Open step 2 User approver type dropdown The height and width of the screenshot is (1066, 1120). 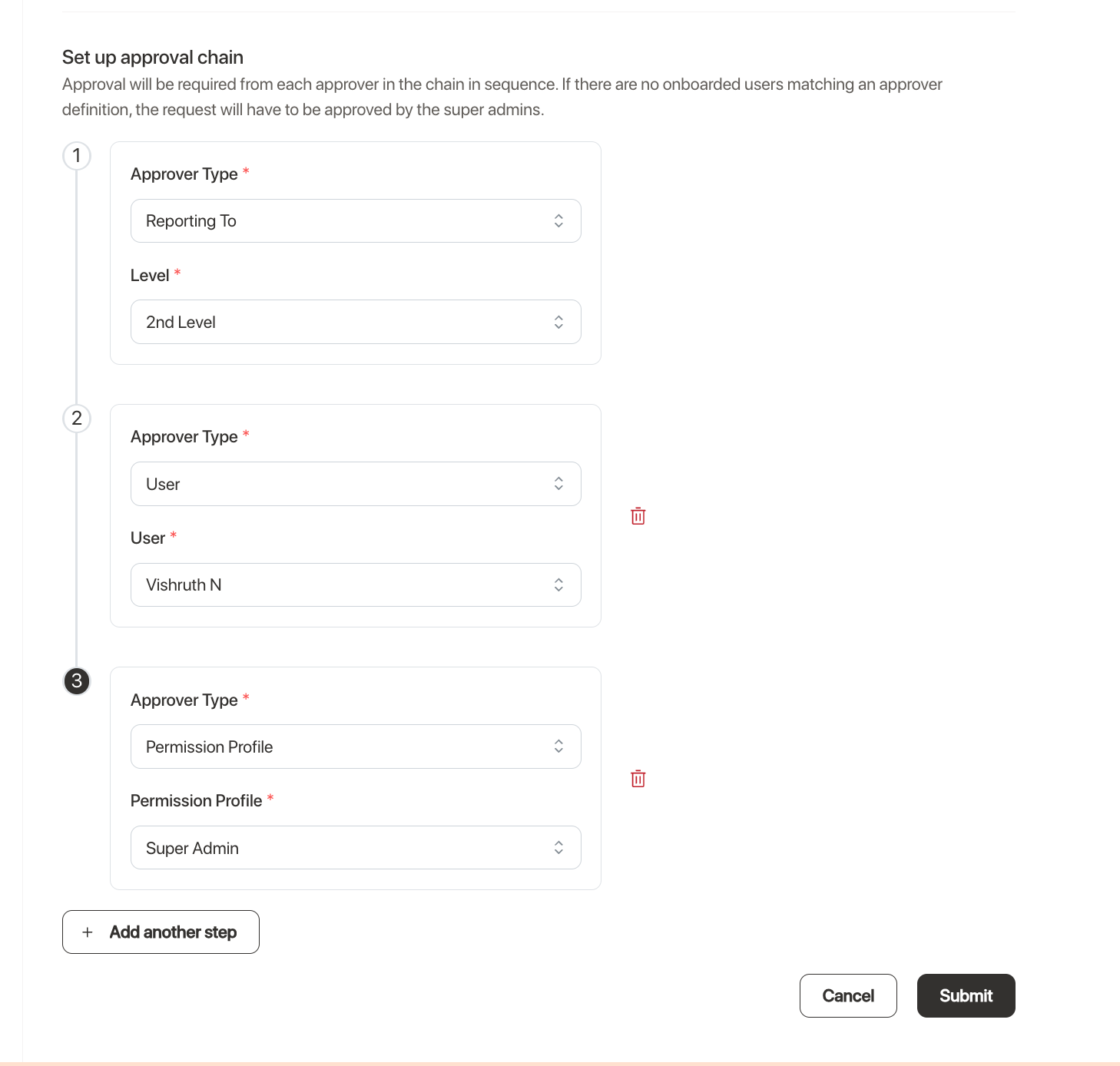tap(356, 484)
